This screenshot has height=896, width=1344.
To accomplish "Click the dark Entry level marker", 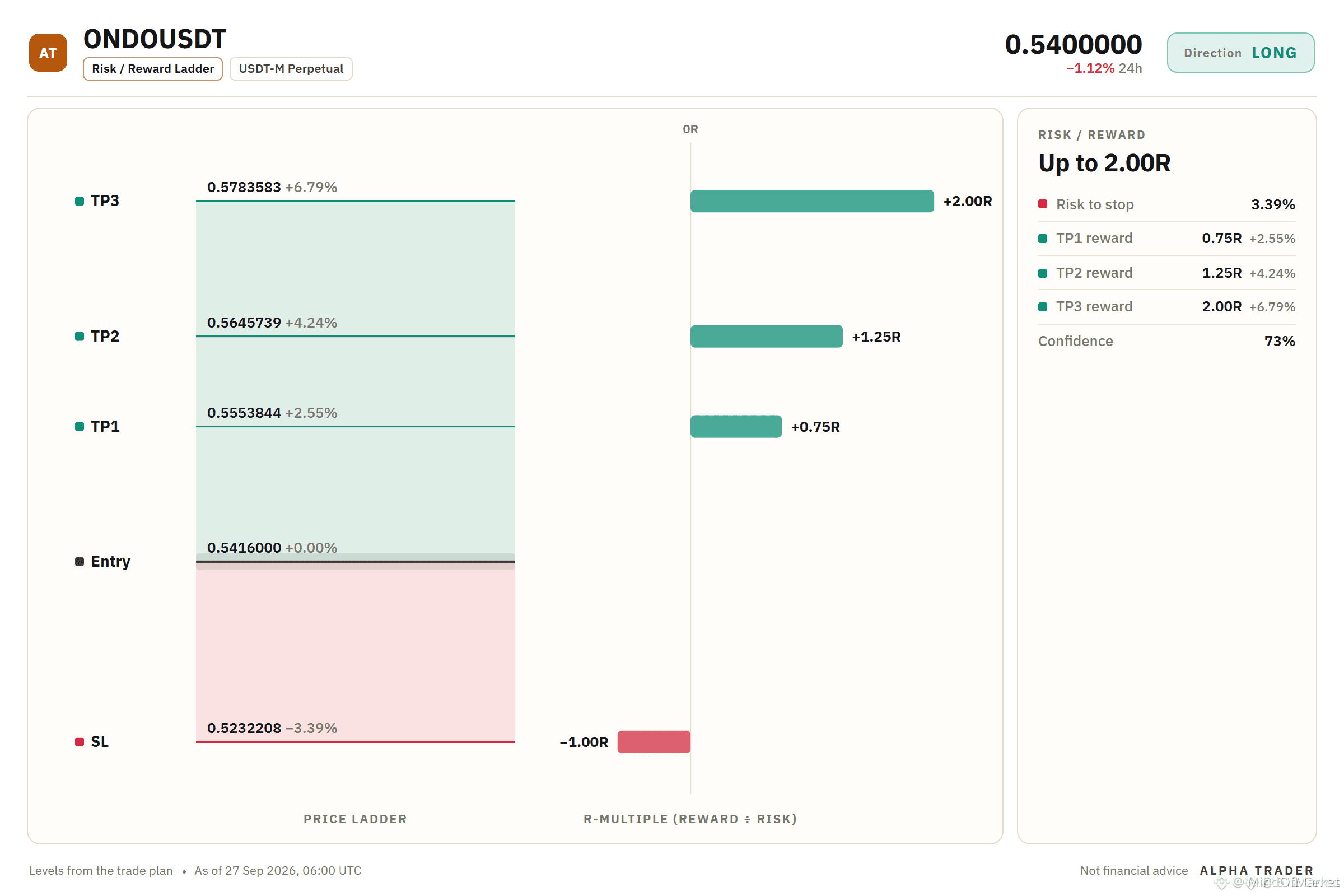I will (80, 562).
